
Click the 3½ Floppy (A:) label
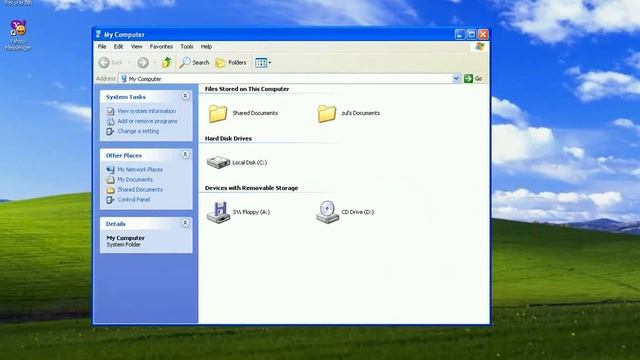tap(251, 212)
